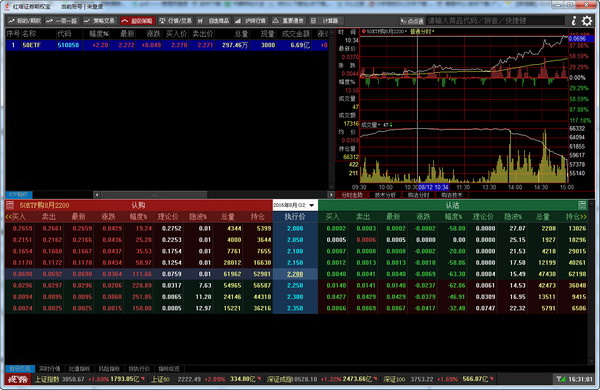
Task: Switch to the 风险指标 bottom tab
Action: [x=109, y=369]
